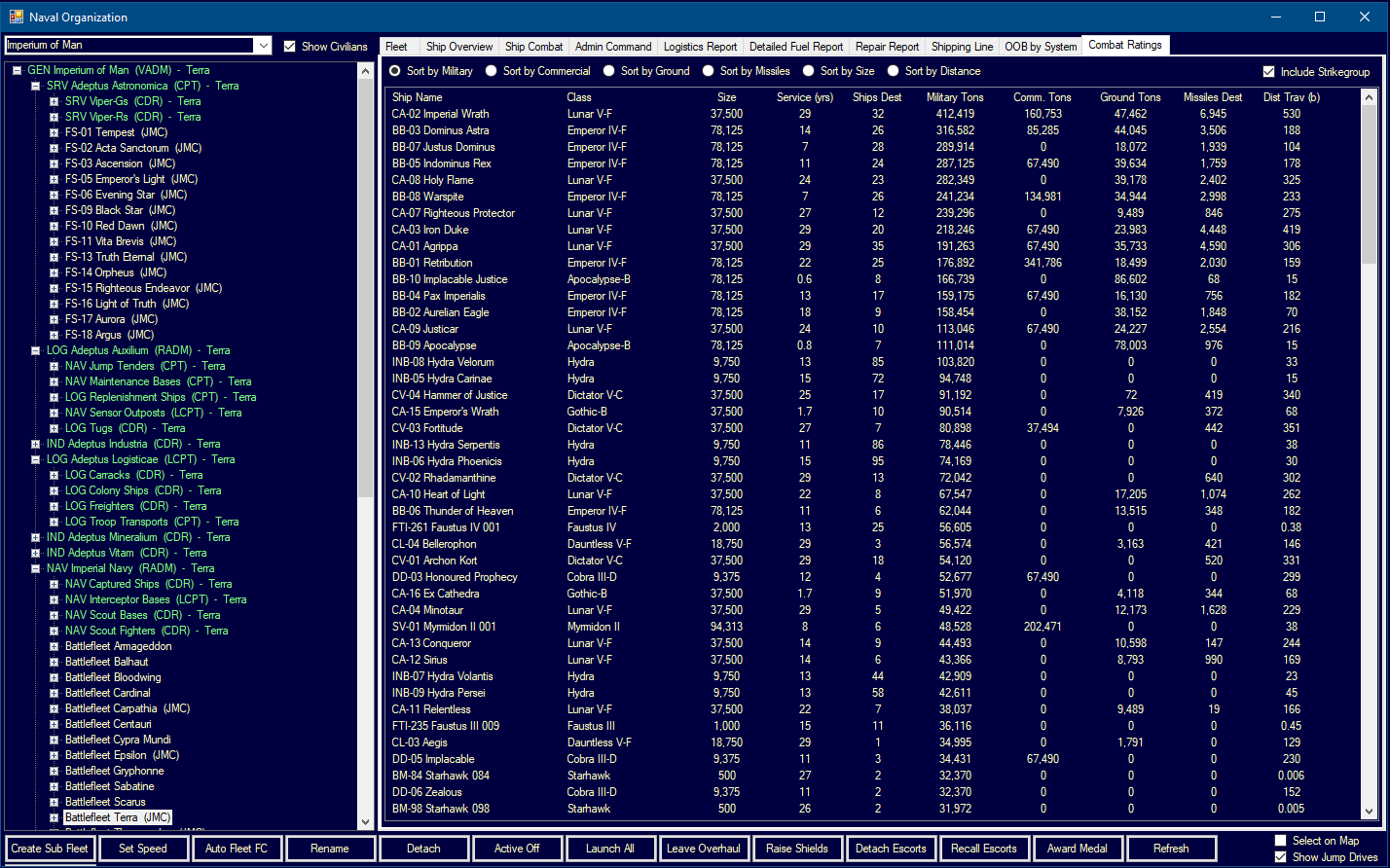The width and height of the screenshot is (1390, 868).
Task: Click the Leave Overhaul button
Action: (704, 849)
